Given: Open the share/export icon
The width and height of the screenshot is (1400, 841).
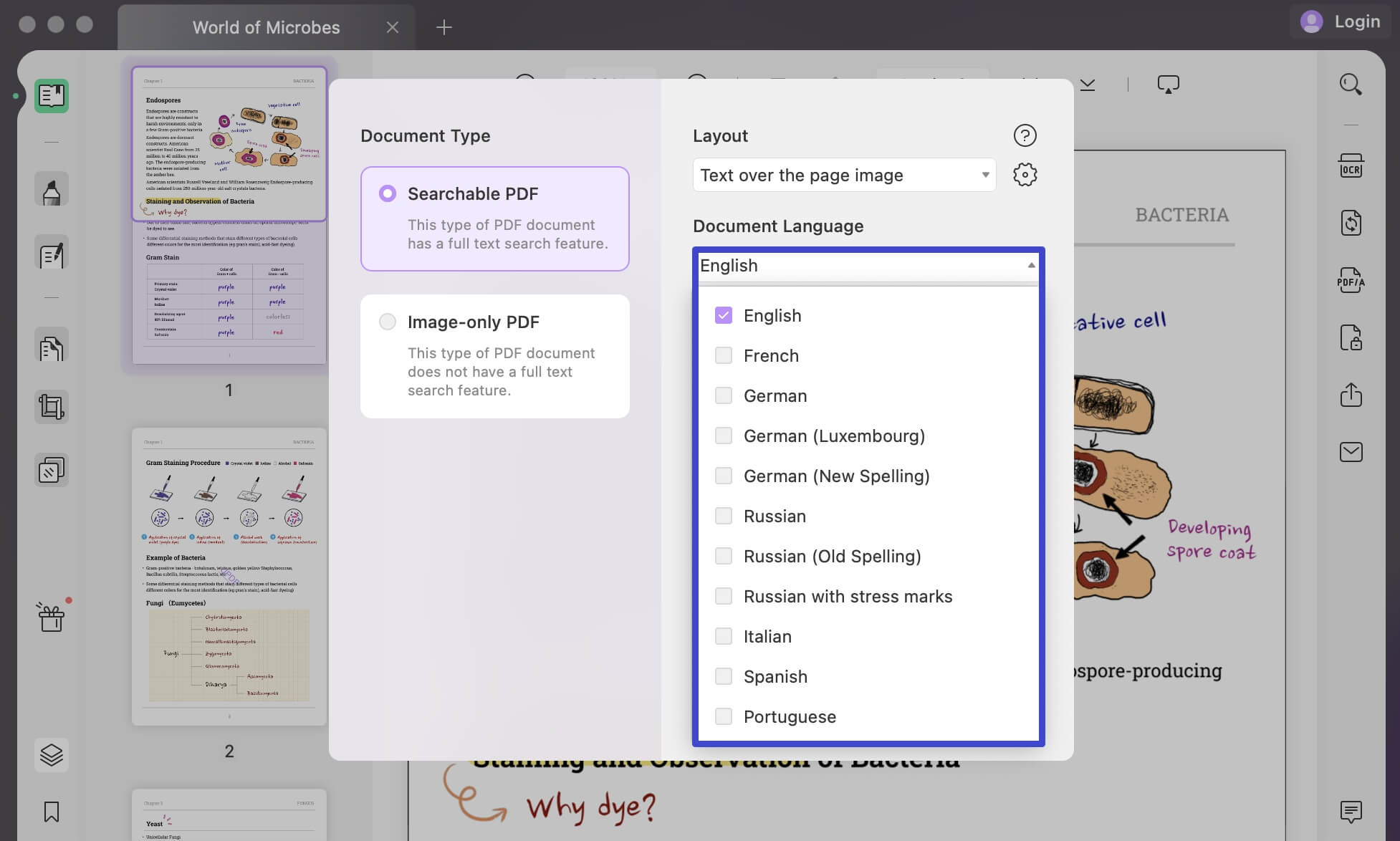Looking at the screenshot, I should click(x=1351, y=395).
